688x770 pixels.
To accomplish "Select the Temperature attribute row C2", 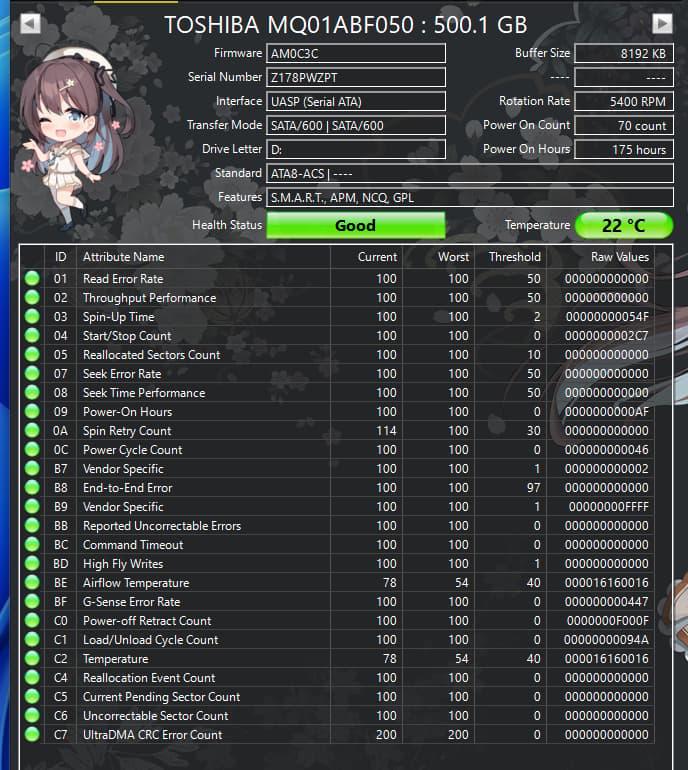I will 339,659.
